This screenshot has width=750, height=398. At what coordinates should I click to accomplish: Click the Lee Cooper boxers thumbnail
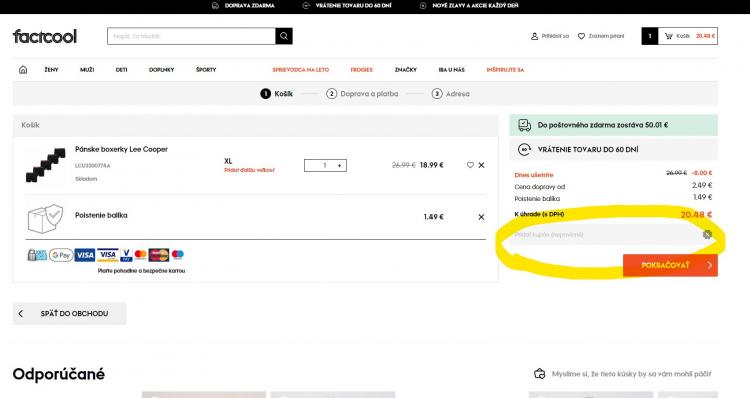point(45,165)
